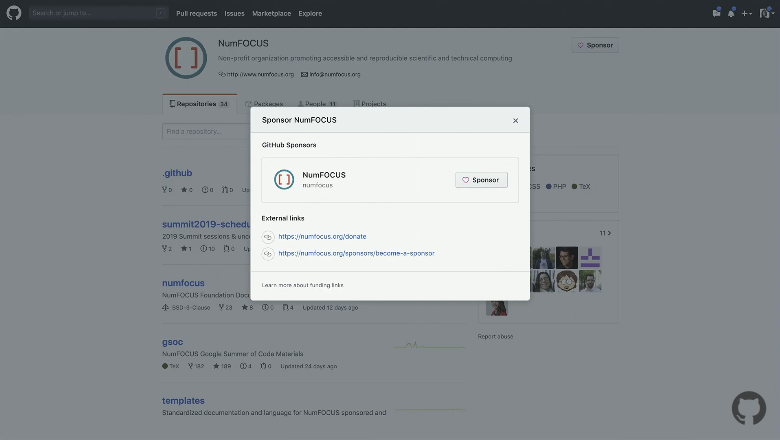This screenshot has width=780, height=440.
Task: Click link icon beside become-a-sponsor URL
Action: click(x=268, y=254)
